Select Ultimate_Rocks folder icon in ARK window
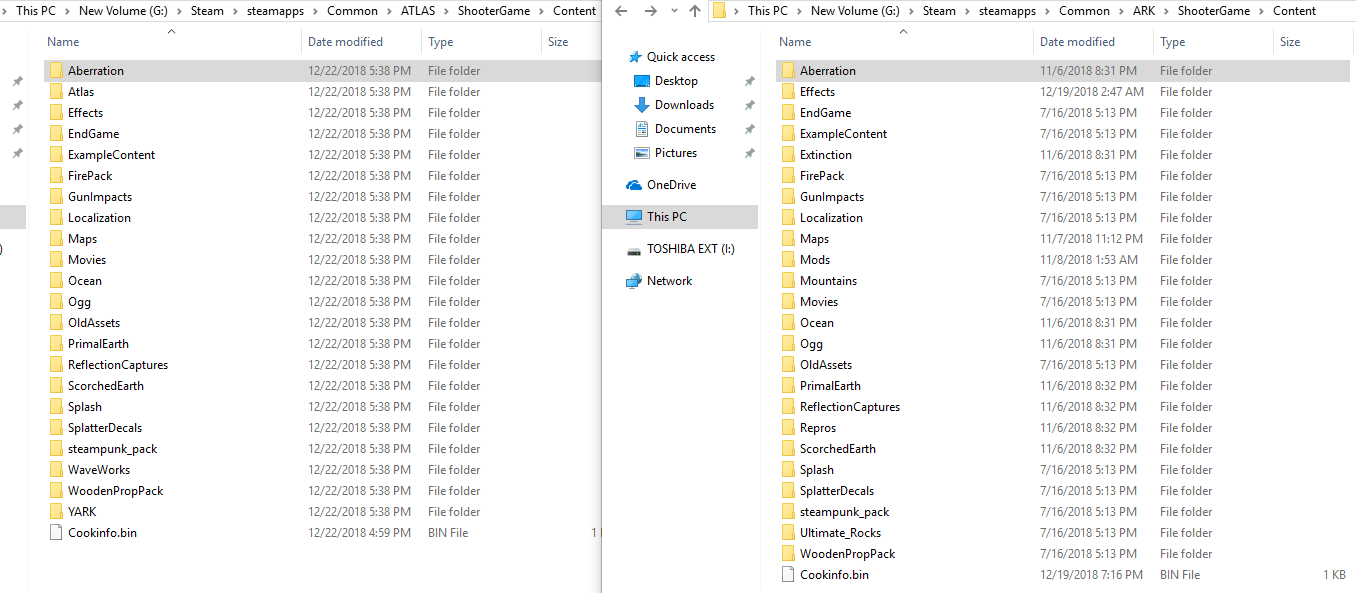Screen dimensions: 1356x593 (788, 533)
